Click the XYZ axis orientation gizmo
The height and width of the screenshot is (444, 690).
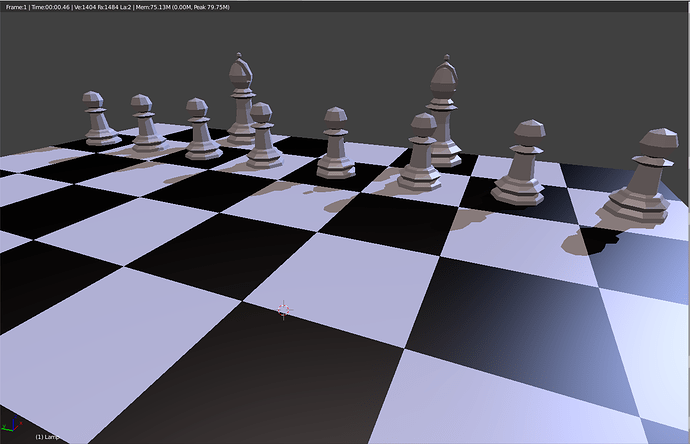[x=12, y=424]
